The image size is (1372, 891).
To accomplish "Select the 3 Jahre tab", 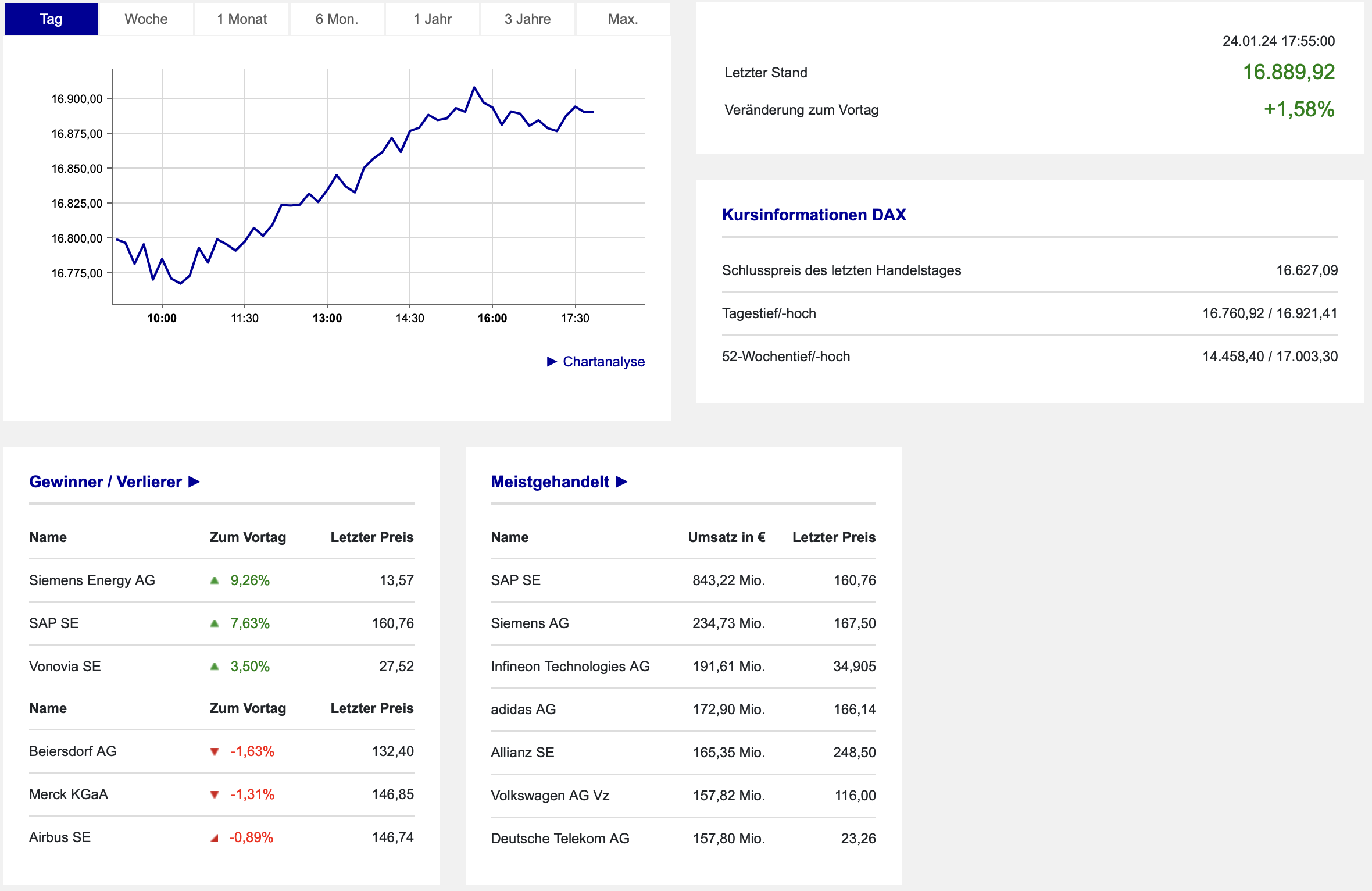I will click(527, 19).
